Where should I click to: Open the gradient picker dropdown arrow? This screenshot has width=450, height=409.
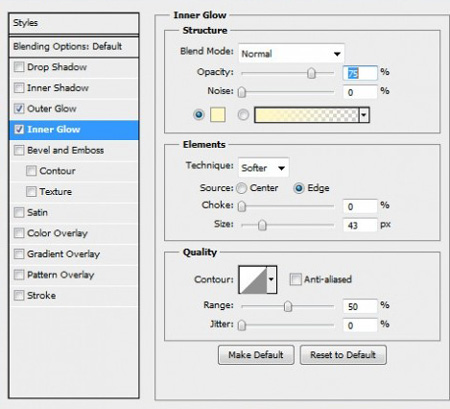364,115
